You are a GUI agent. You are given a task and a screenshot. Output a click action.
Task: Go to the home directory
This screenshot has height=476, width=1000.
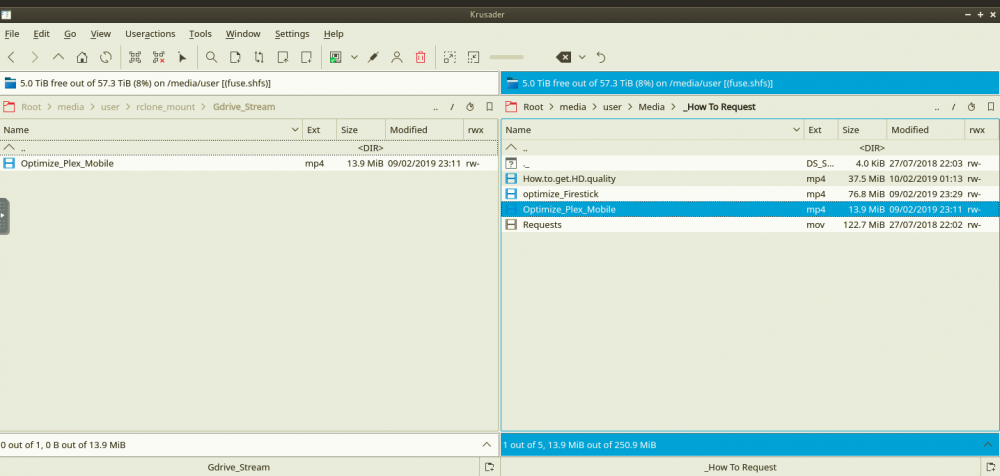82,57
